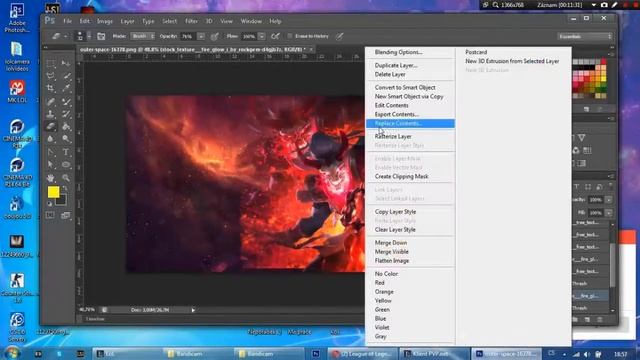Open the Opacity slider dropdown arrow
The width and height of the screenshot is (640, 360).
click(x=201, y=36)
